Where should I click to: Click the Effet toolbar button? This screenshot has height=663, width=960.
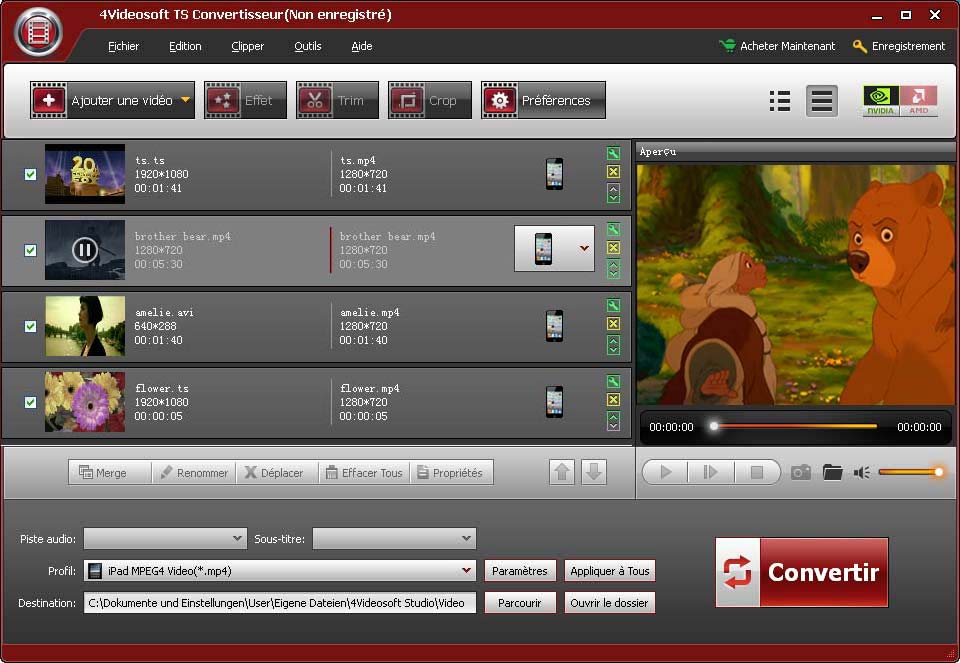point(245,100)
